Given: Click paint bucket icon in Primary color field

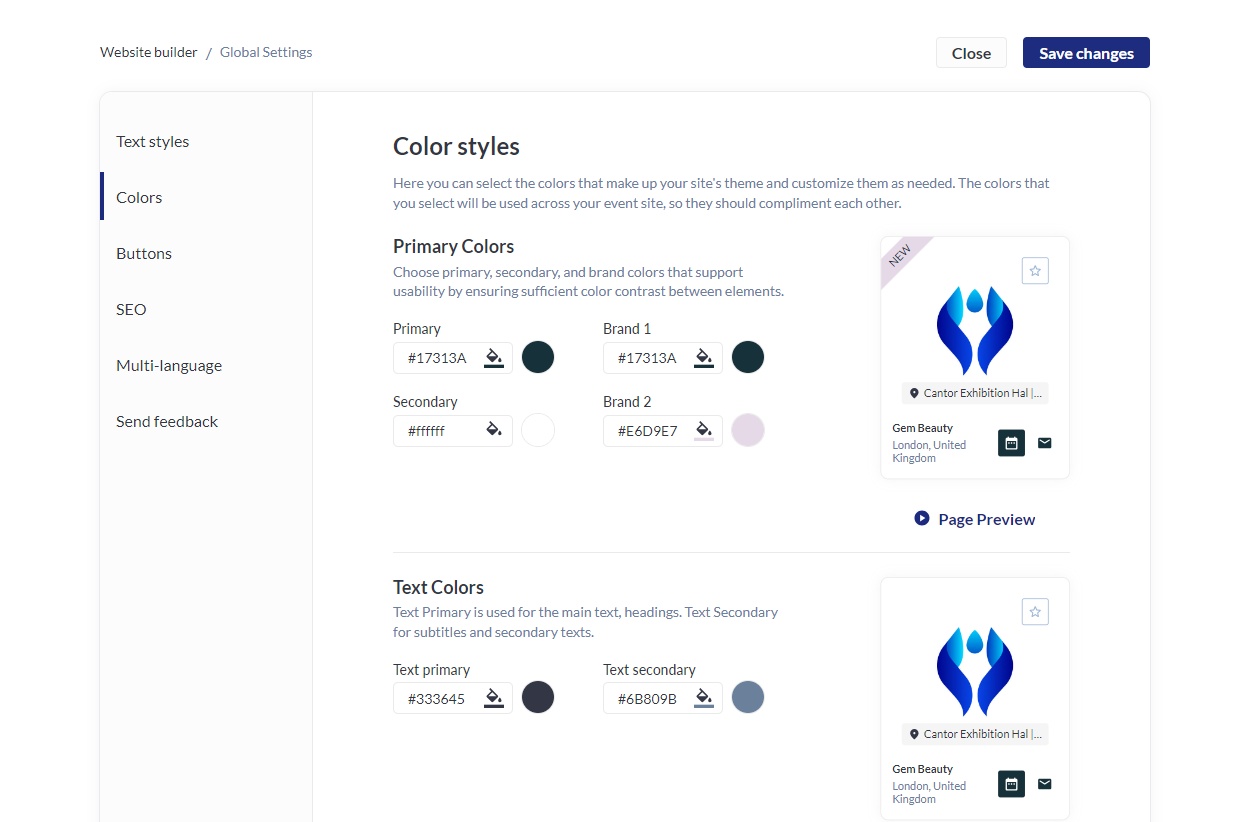Looking at the screenshot, I should [x=494, y=357].
